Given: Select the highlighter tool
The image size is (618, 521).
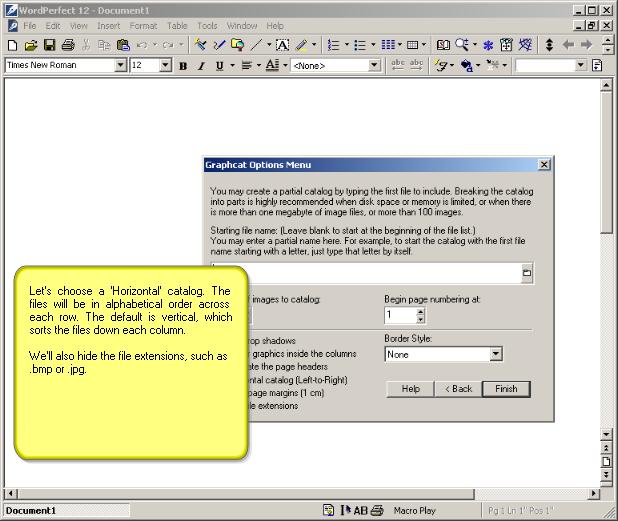Looking at the screenshot, I should 302,45.
